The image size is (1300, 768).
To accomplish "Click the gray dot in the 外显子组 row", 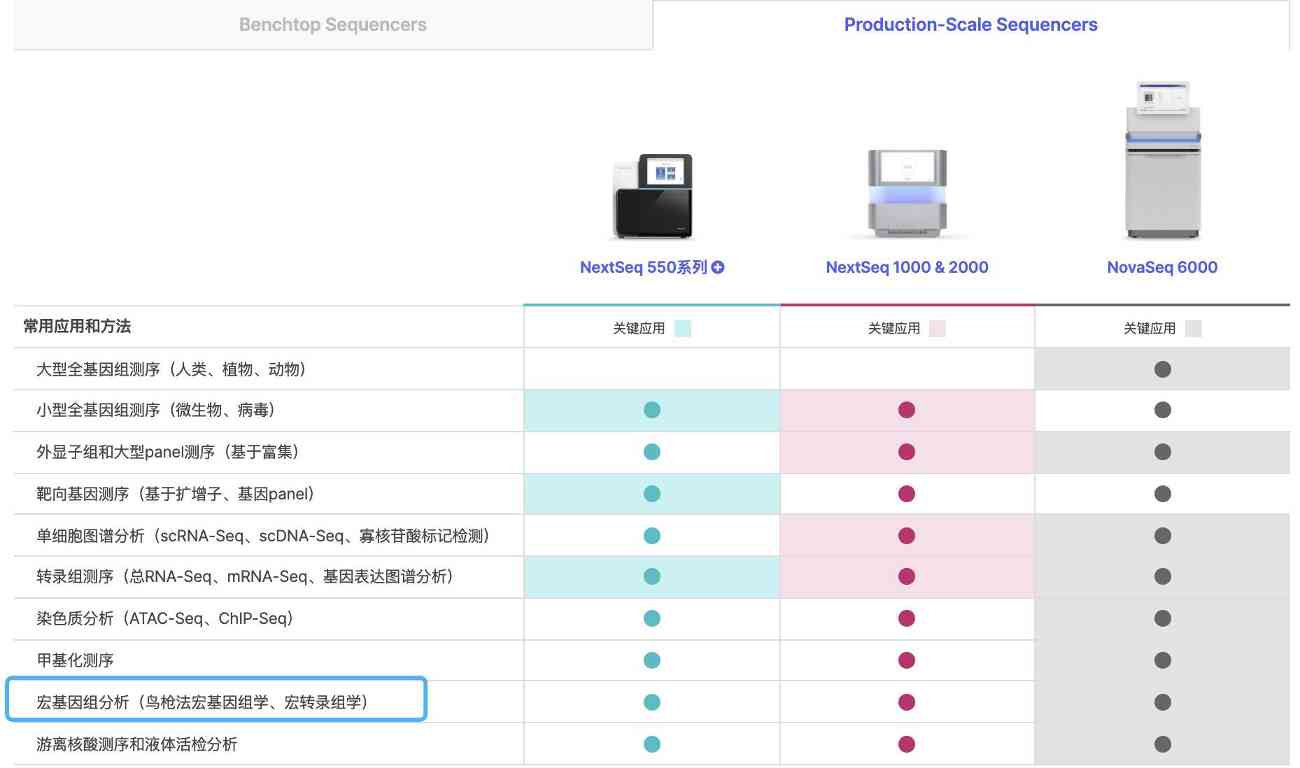I will 1162,452.
